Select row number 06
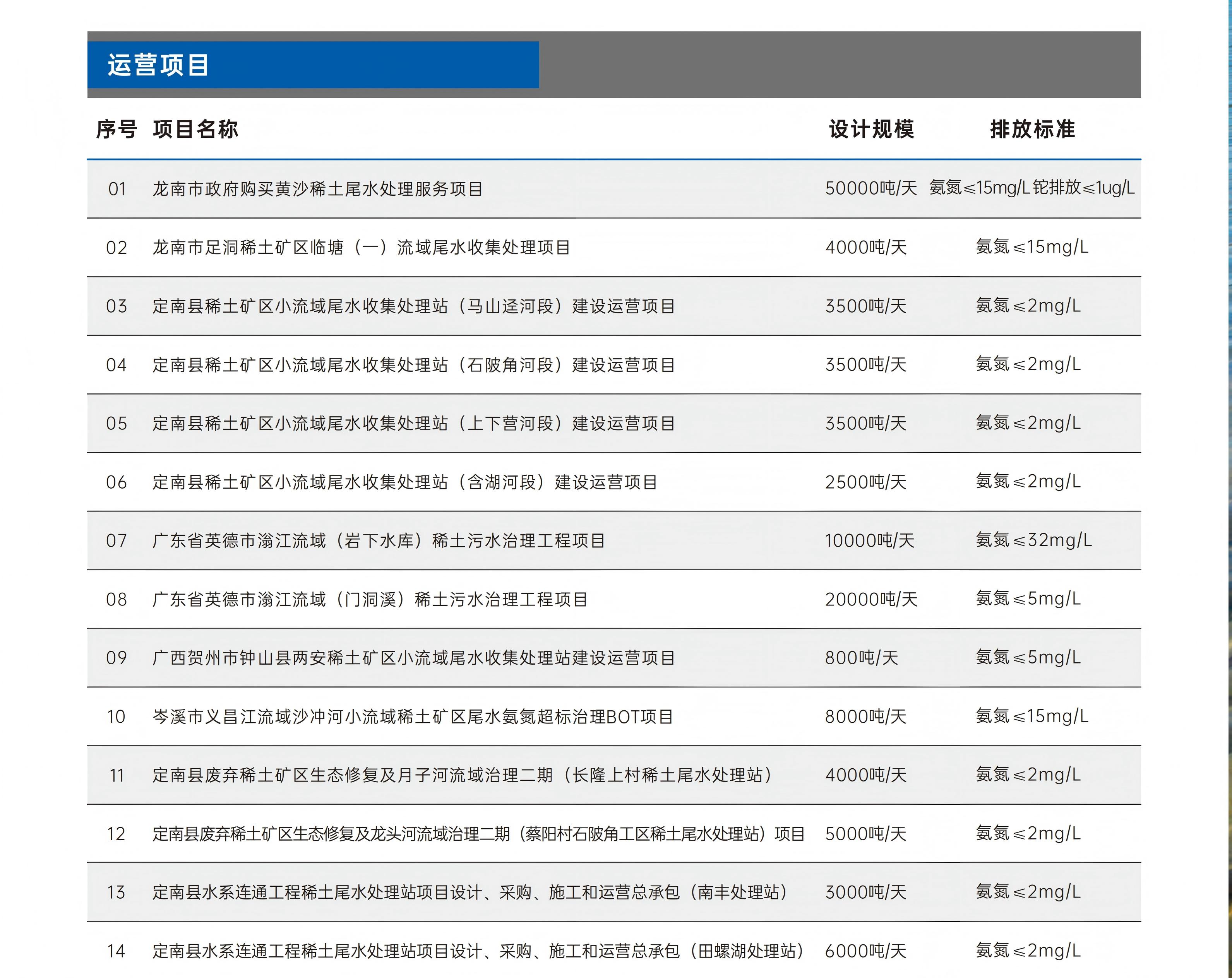Image resolution: width=1232 pixels, height=978 pixels. (x=117, y=482)
